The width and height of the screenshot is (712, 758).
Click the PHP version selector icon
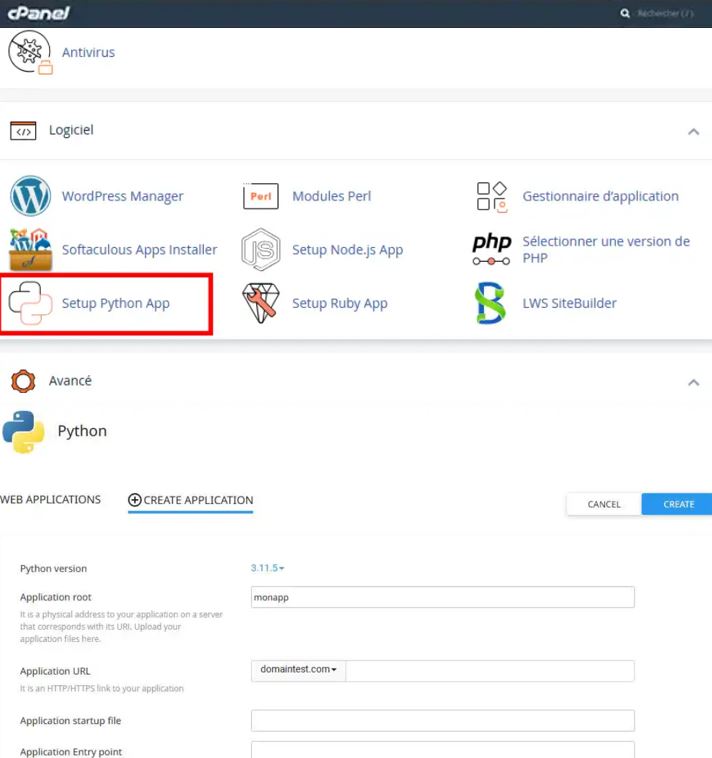(x=492, y=249)
